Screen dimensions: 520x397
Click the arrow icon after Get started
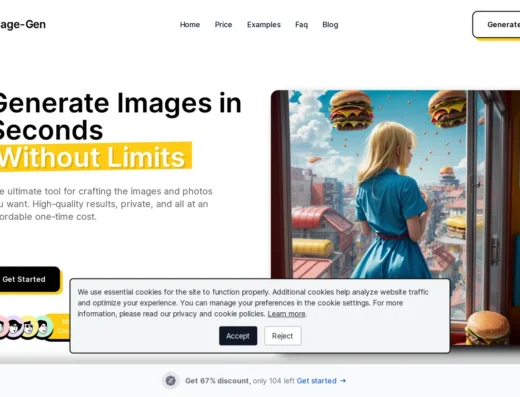coord(343,381)
